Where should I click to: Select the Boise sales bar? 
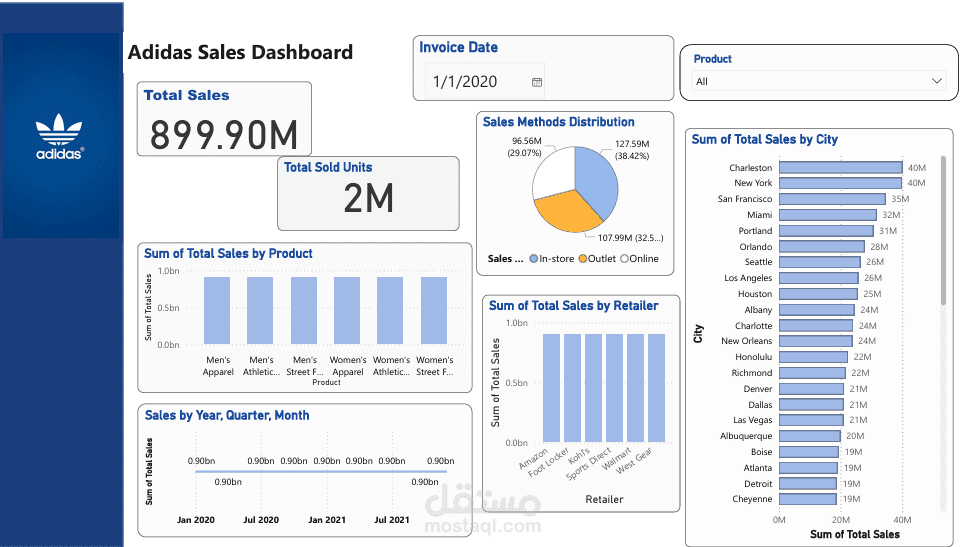(x=809, y=452)
